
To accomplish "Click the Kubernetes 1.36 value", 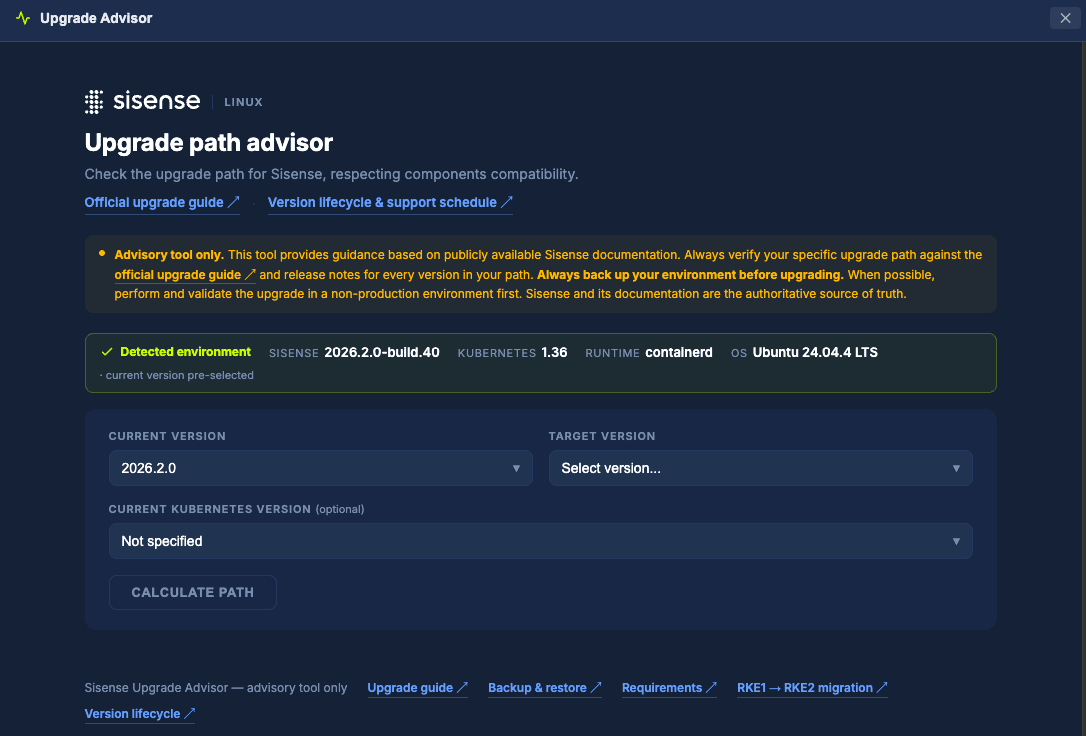I will point(554,352).
